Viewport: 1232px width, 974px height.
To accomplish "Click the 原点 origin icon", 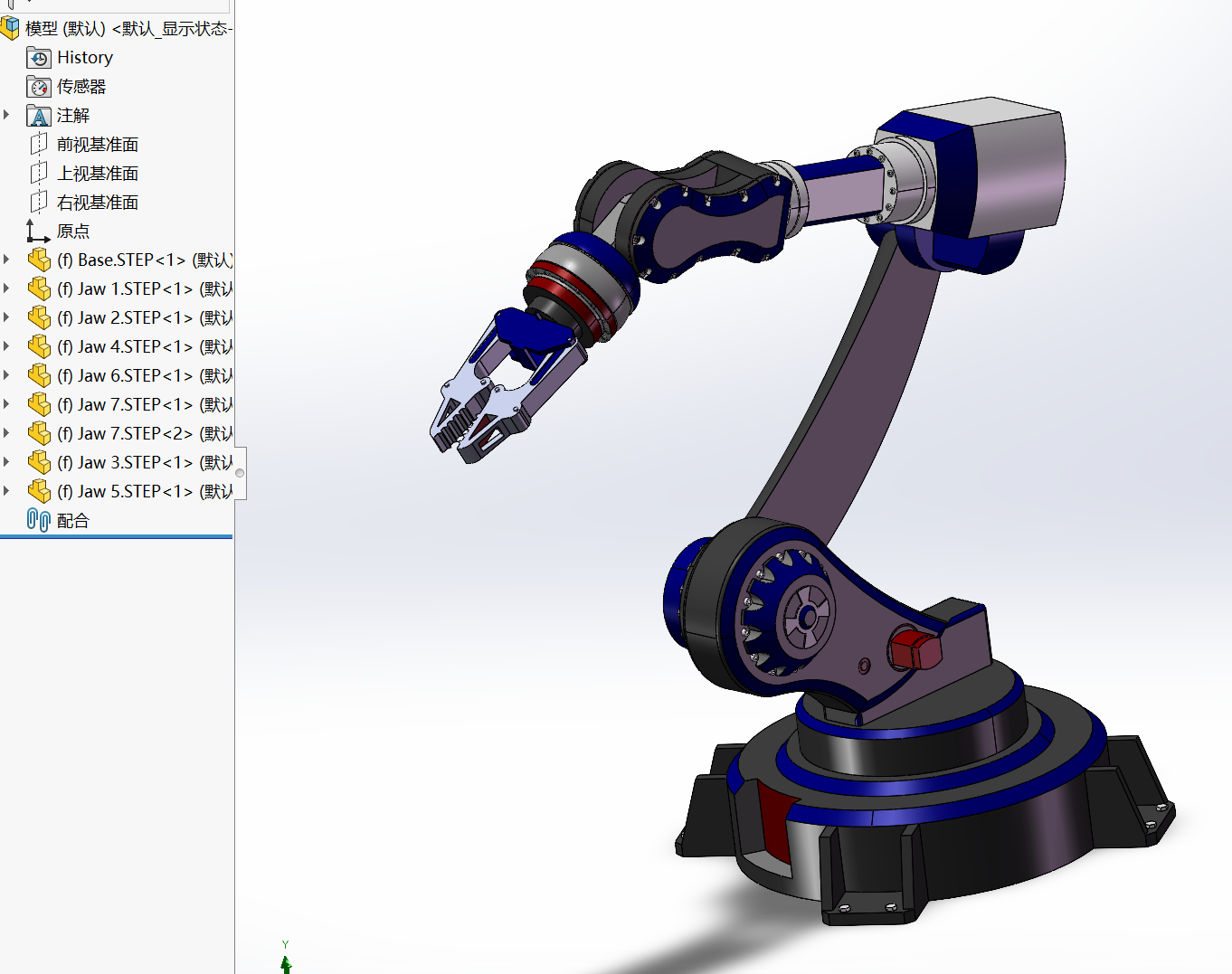I will 38,231.
